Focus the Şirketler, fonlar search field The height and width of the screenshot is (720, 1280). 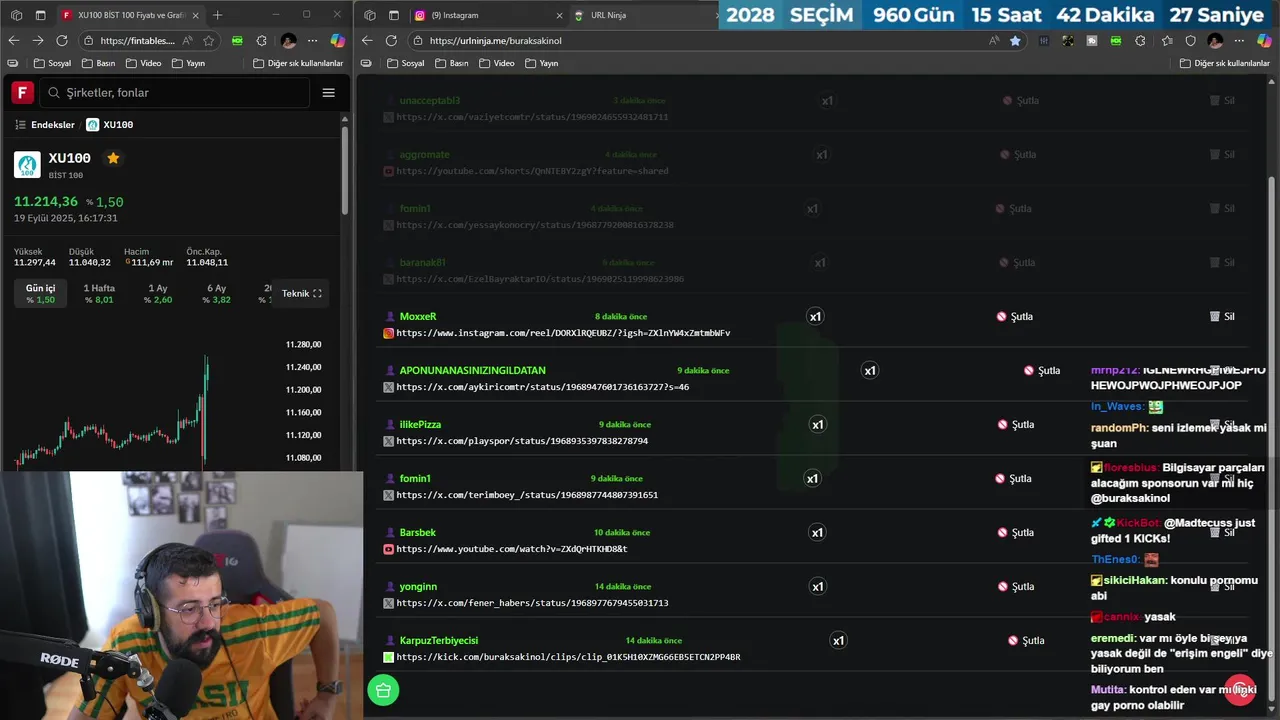[175, 93]
